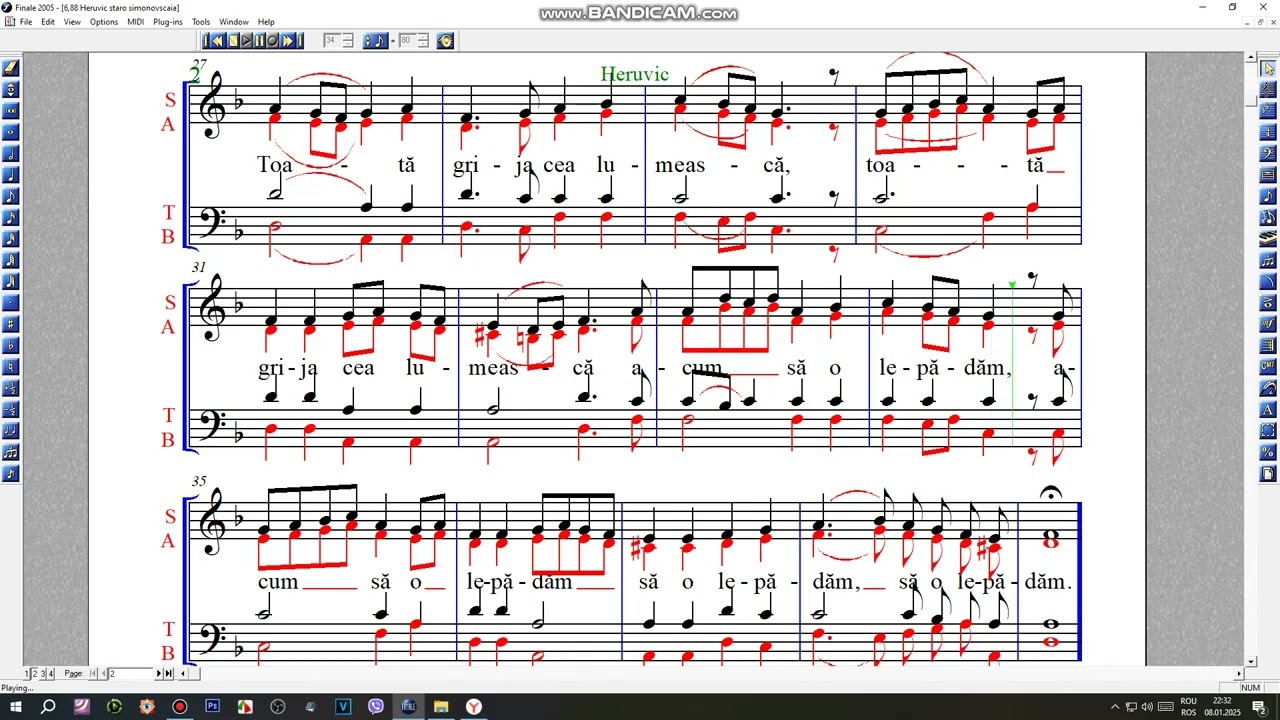The width and height of the screenshot is (1280, 720).
Task: Activate the HyperScribe keyboard tool
Action: 1268,239
